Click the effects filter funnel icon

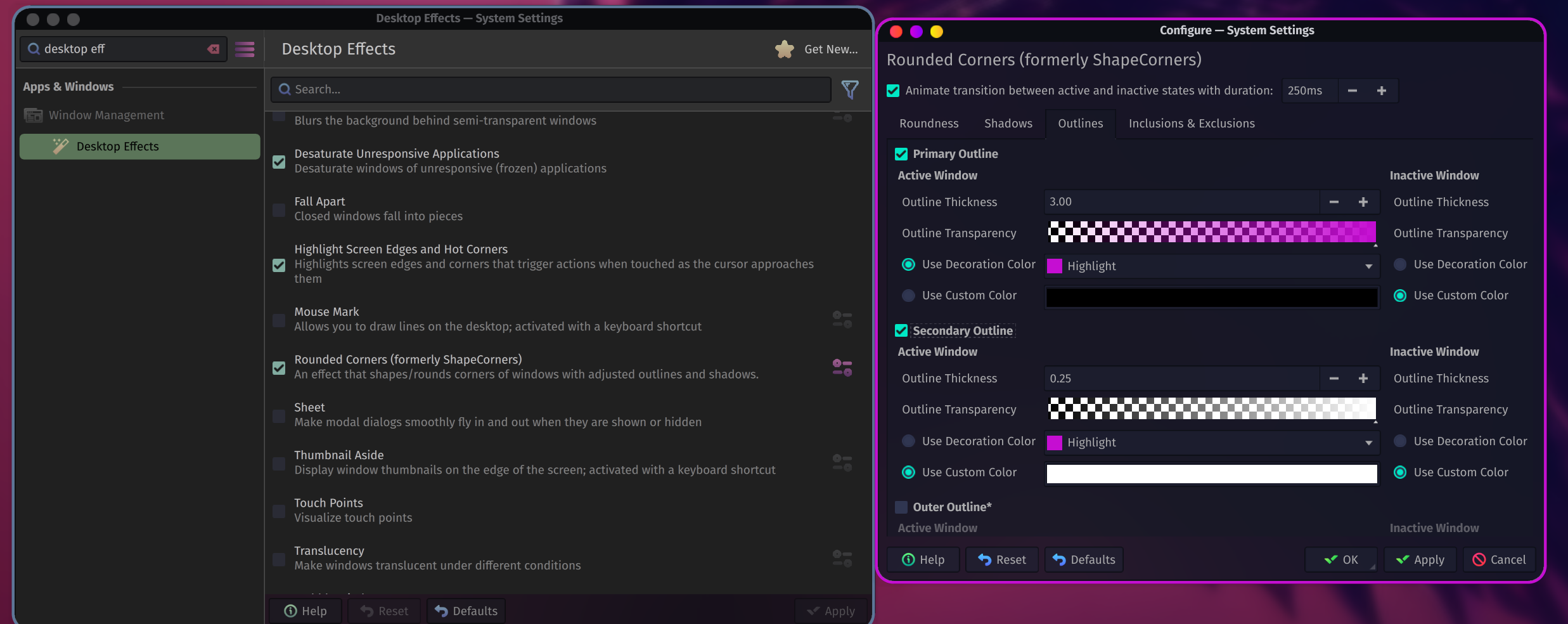(x=849, y=89)
